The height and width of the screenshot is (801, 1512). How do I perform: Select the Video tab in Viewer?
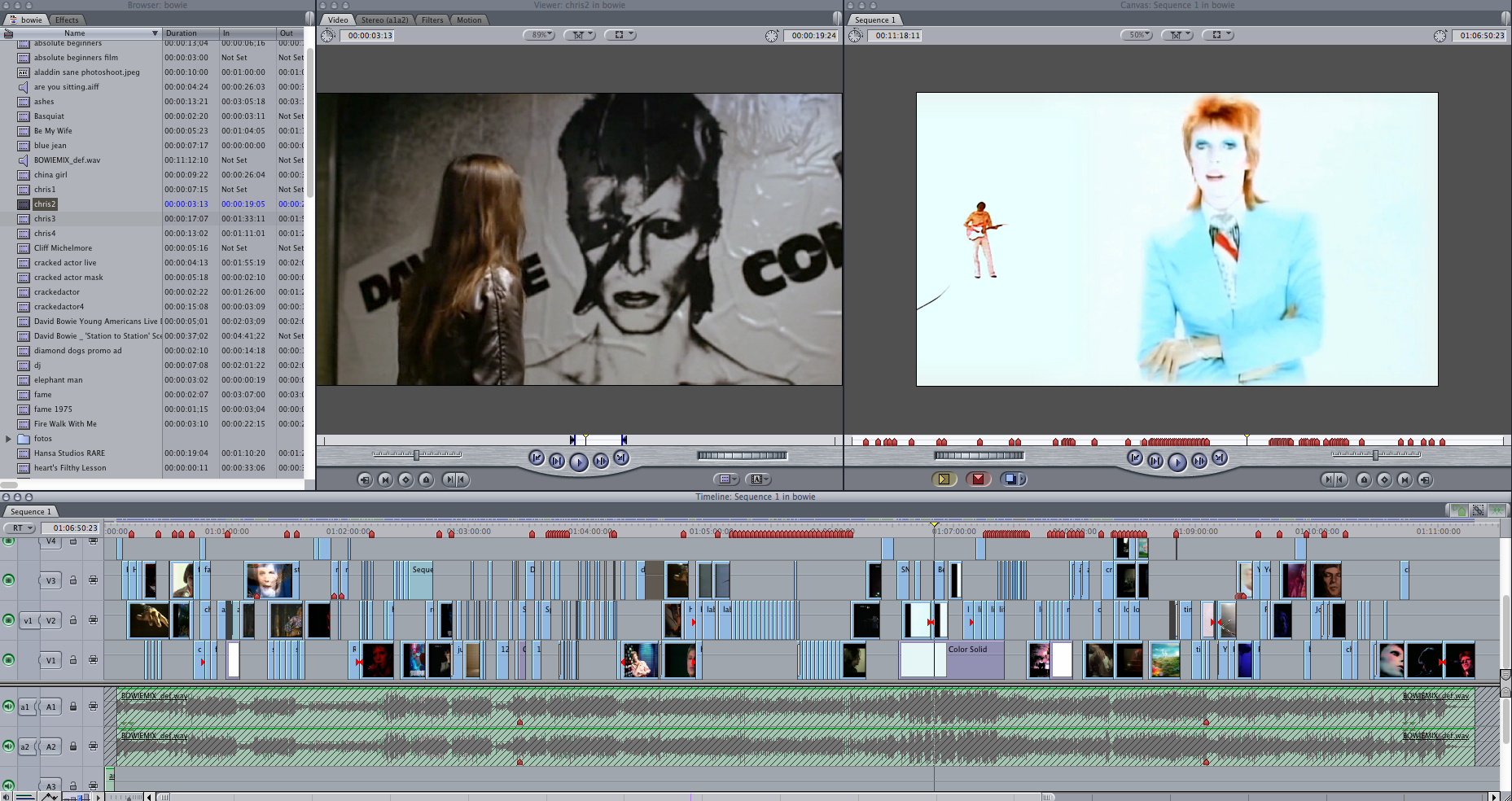(x=338, y=20)
